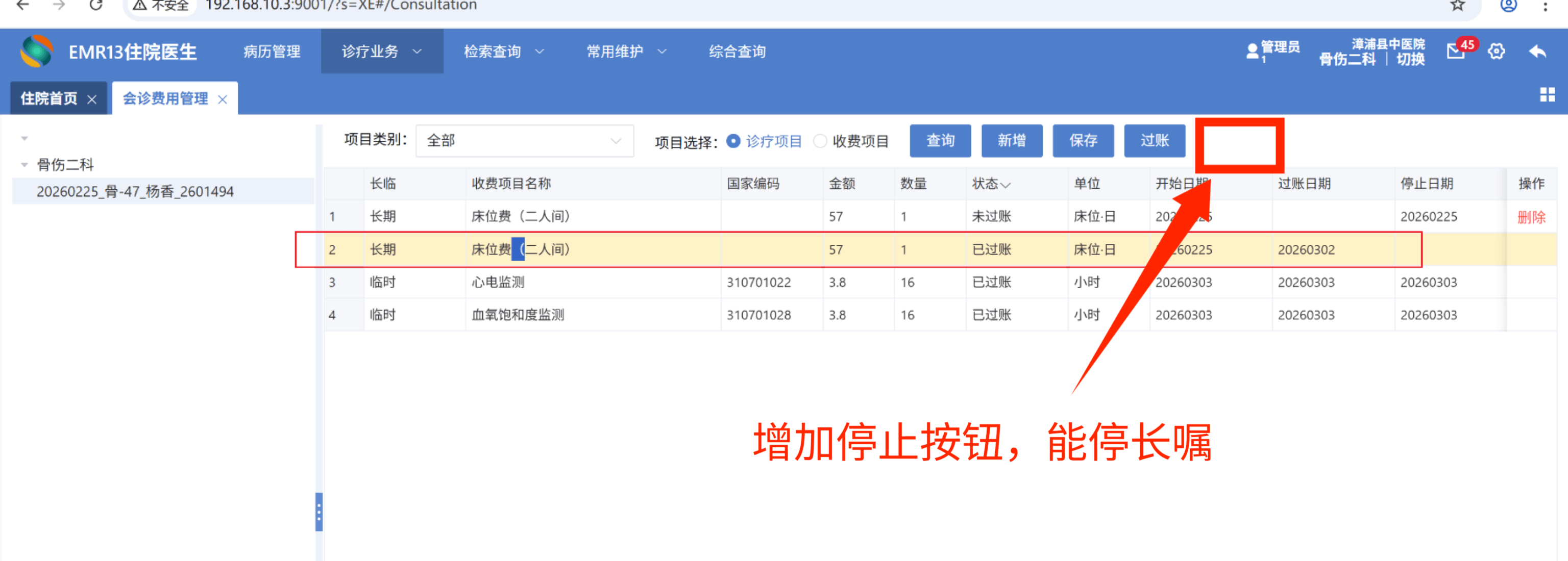Select the 收费项目 radio button

click(x=820, y=141)
